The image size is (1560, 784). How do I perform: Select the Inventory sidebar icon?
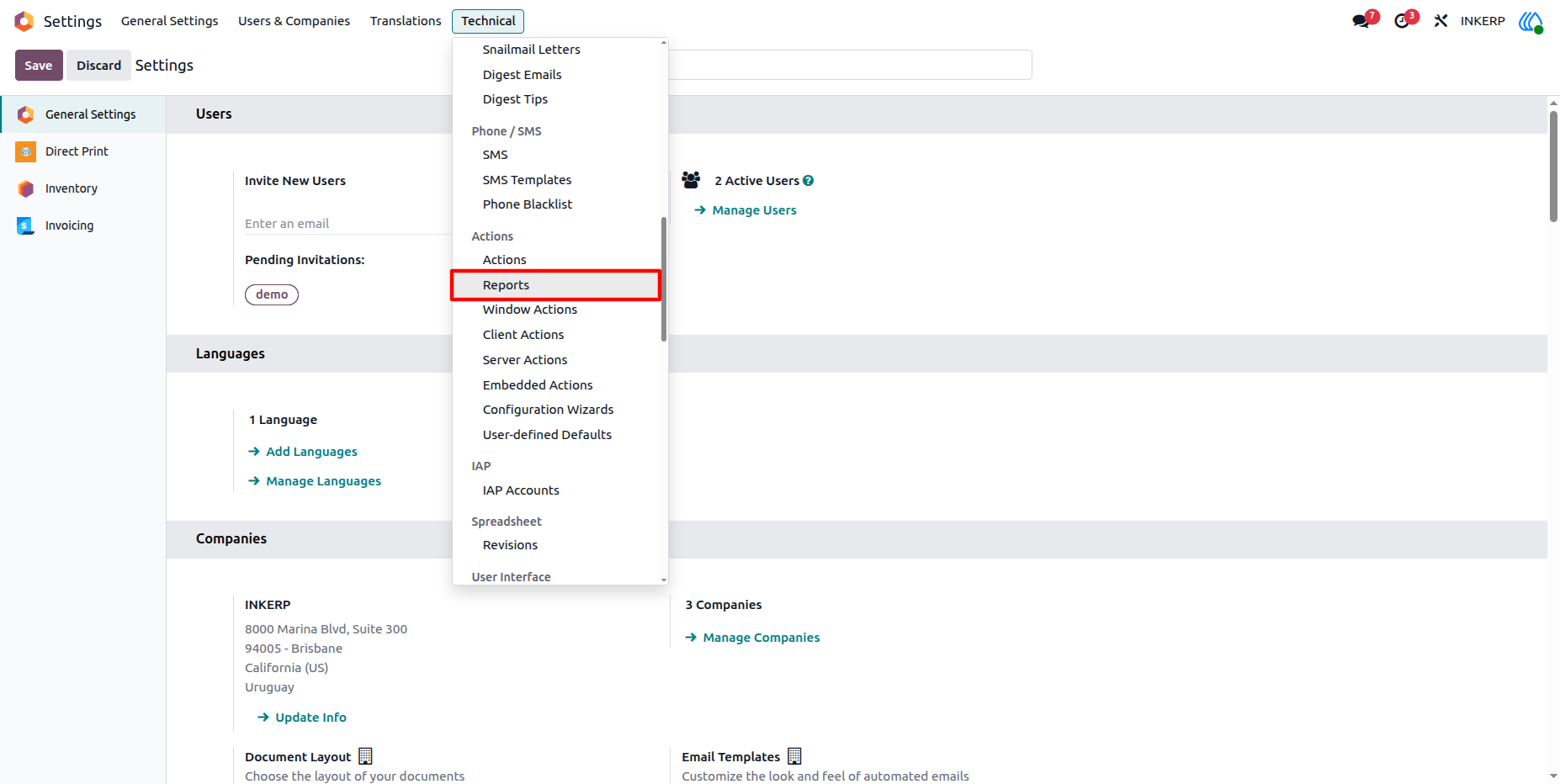pos(26,188)
